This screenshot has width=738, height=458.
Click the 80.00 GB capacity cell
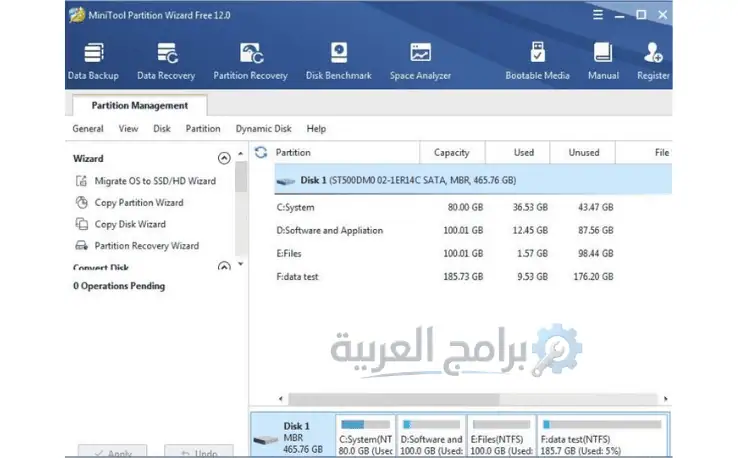coord(465,207)
